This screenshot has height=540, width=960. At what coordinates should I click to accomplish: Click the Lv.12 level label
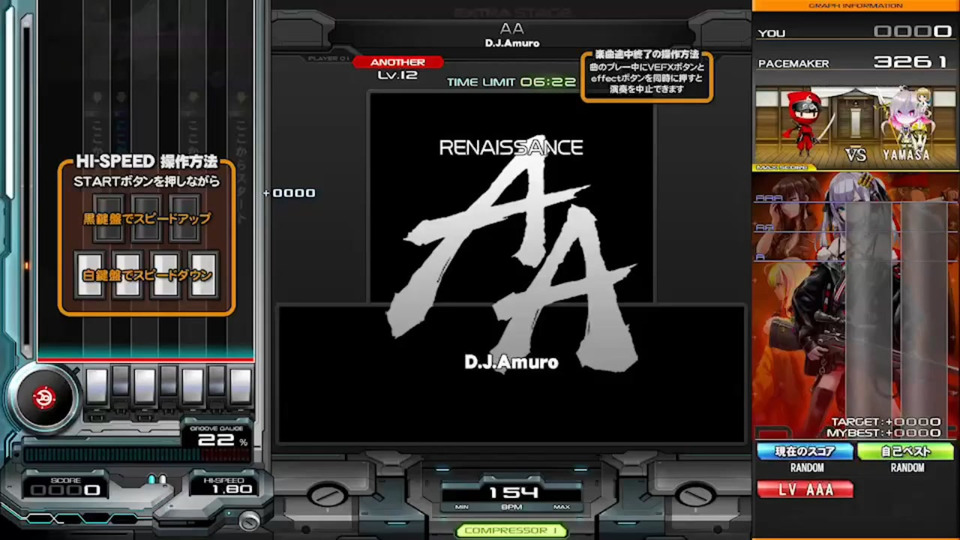pyautogui.click(x=397, y=75)
